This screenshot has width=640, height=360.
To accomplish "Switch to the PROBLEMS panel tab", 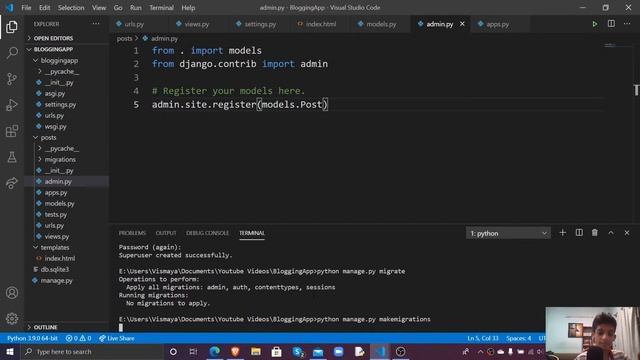I will click(x=132, y=233).
